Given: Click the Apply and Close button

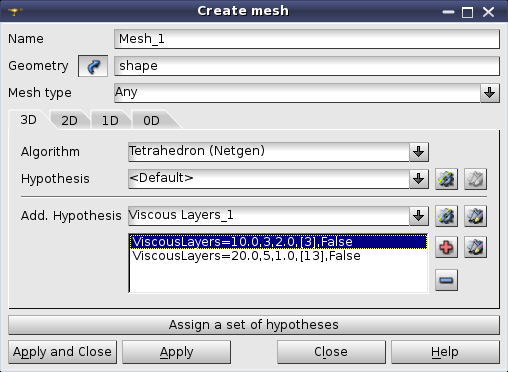Looking at the screenshot, I should click(63, 352).
